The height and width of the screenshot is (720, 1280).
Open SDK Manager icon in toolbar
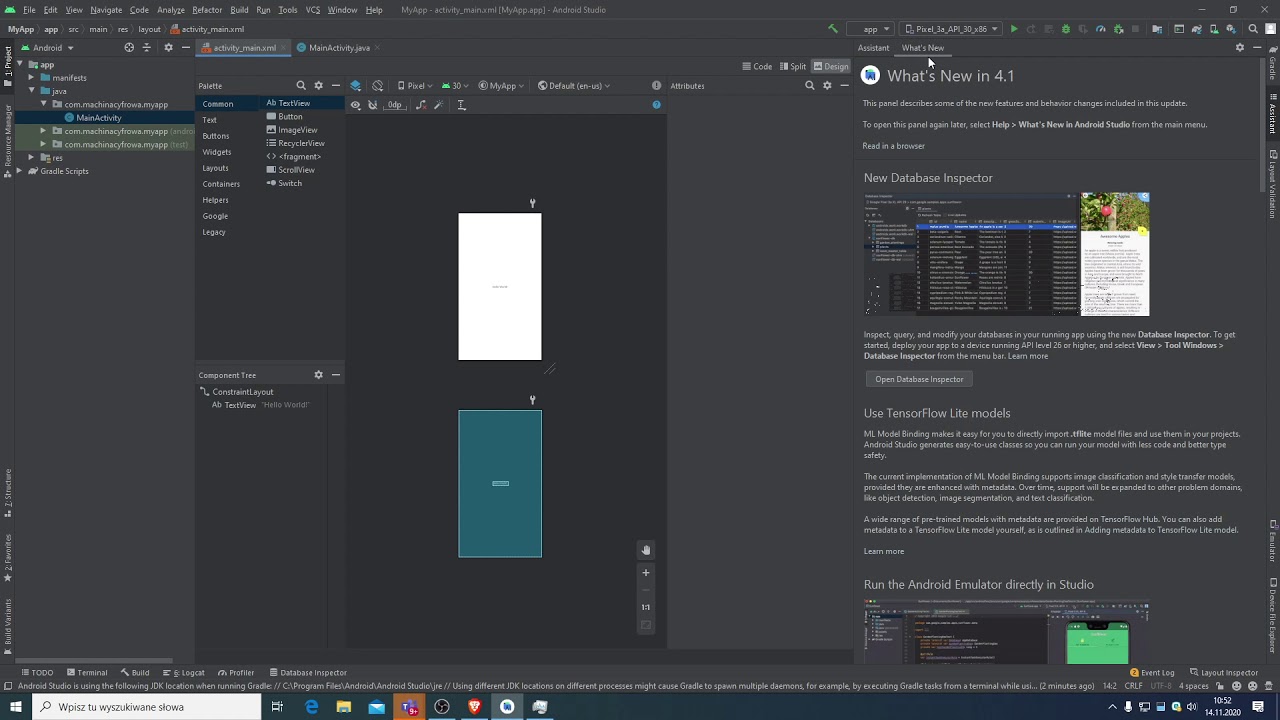pyautogui.click(x=1230, y=29)
